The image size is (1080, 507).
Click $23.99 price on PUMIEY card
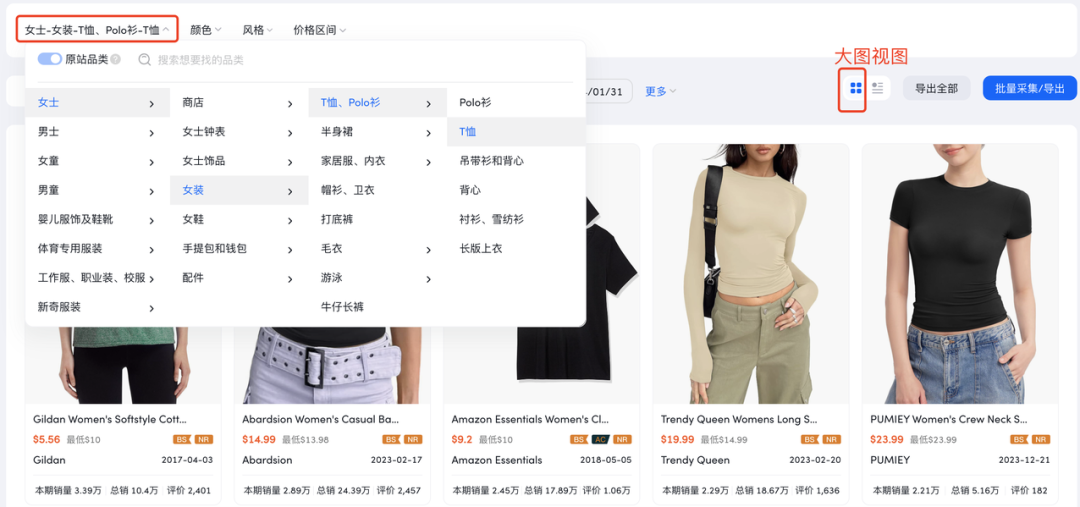pyautogui.click(x=887, y=439)
